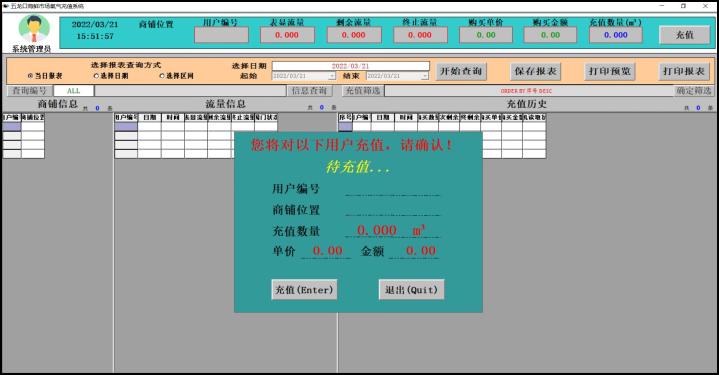Click the 充值 button in top bar

[x=685, y=35]
